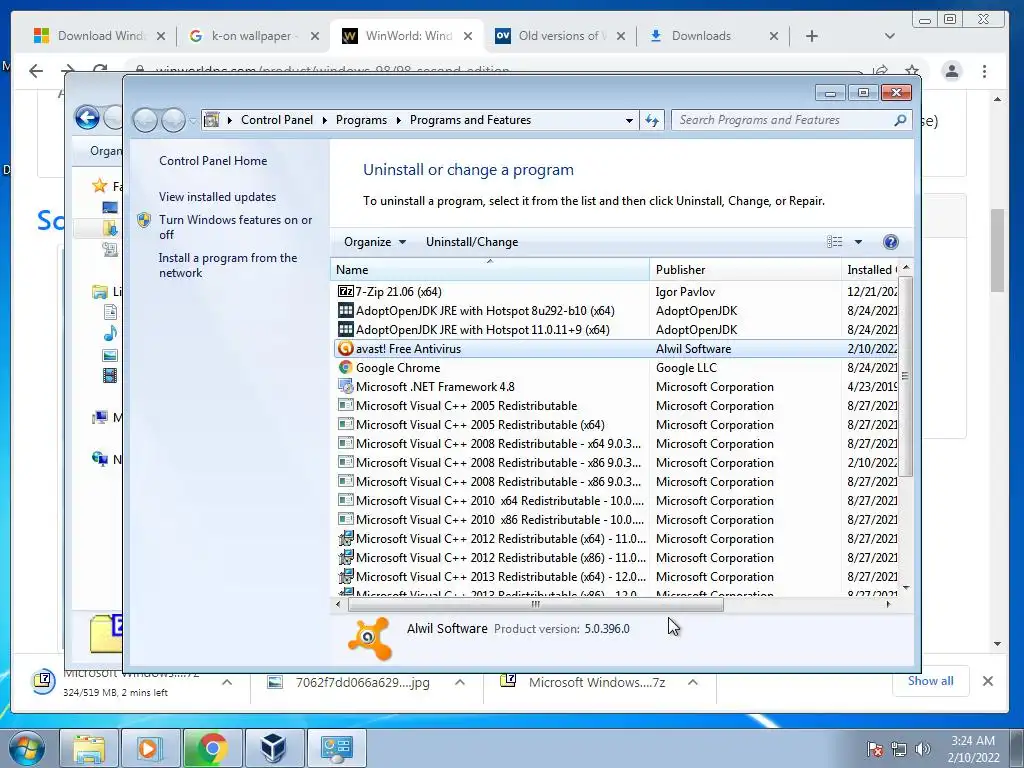1024x768 pixels.
Task: Click the AdoptOpenJDK JRE 8u292-b10 icon
Action: (345, 310)
